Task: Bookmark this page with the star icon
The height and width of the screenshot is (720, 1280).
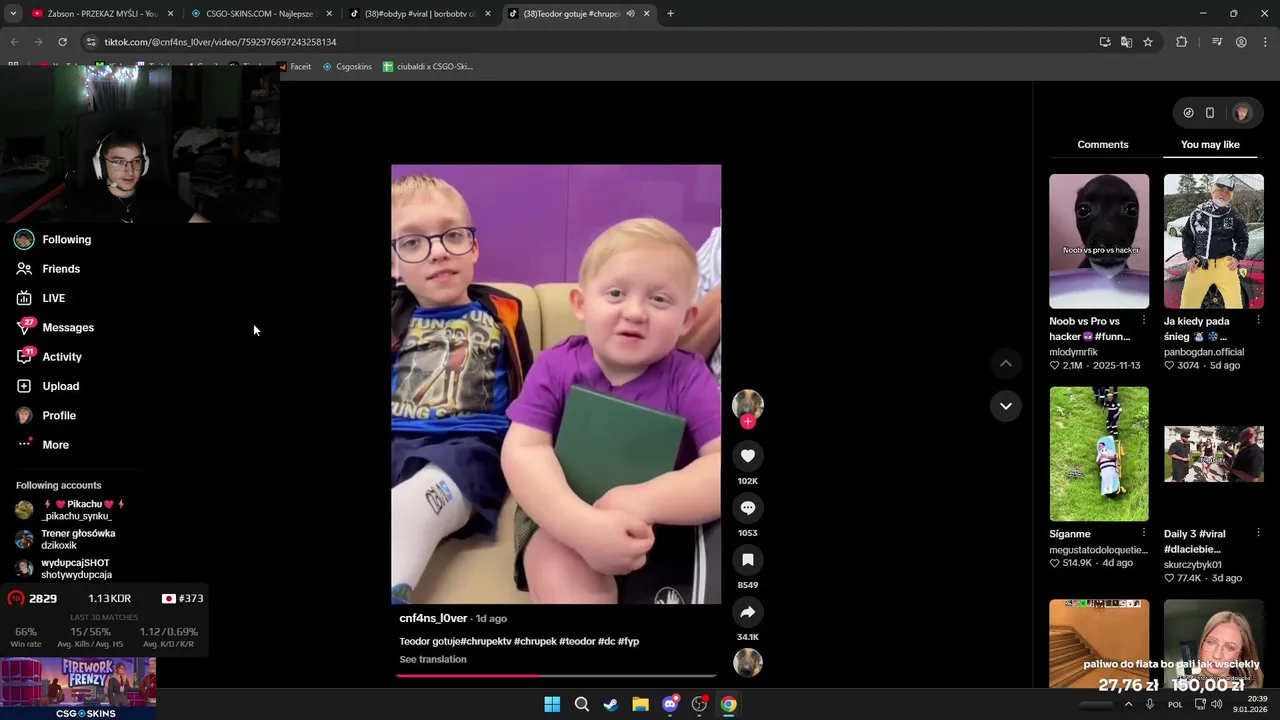Action: 1148,42
